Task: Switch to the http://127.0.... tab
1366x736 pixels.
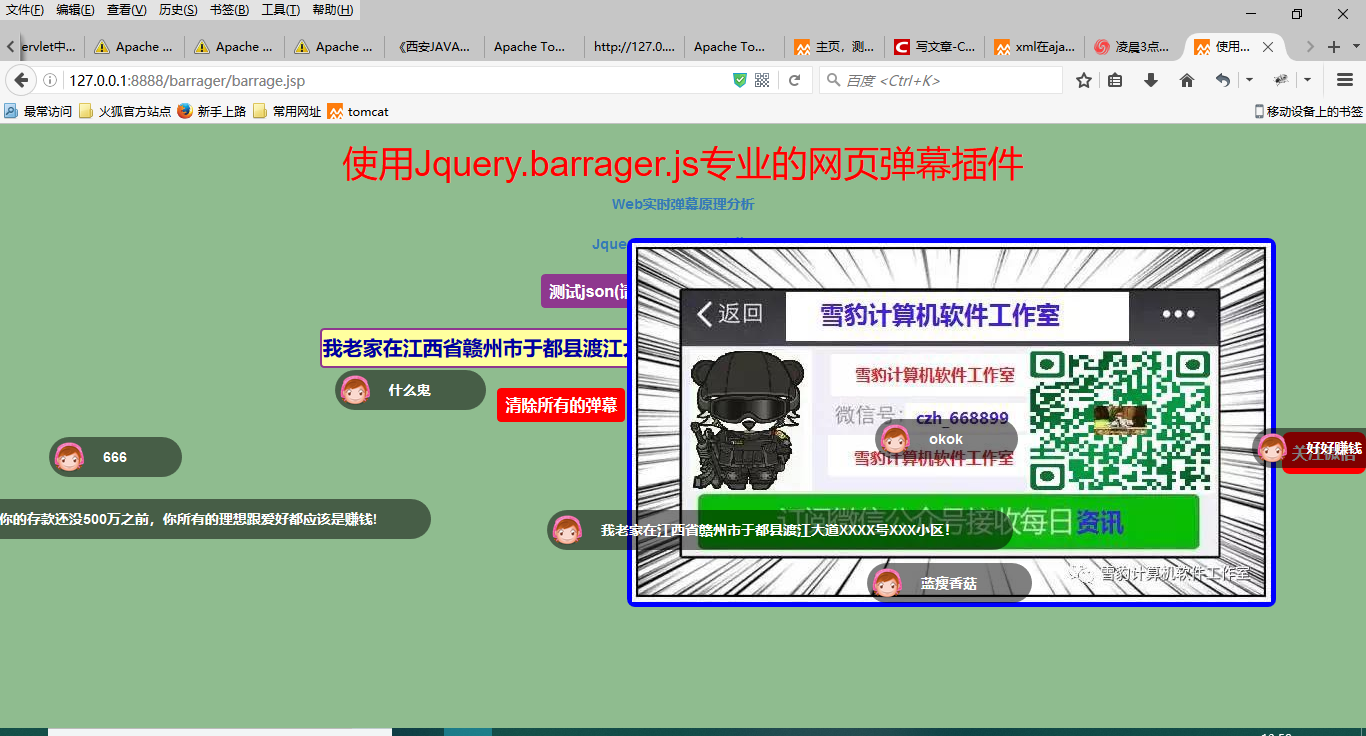Action: [x=634, y=47]
